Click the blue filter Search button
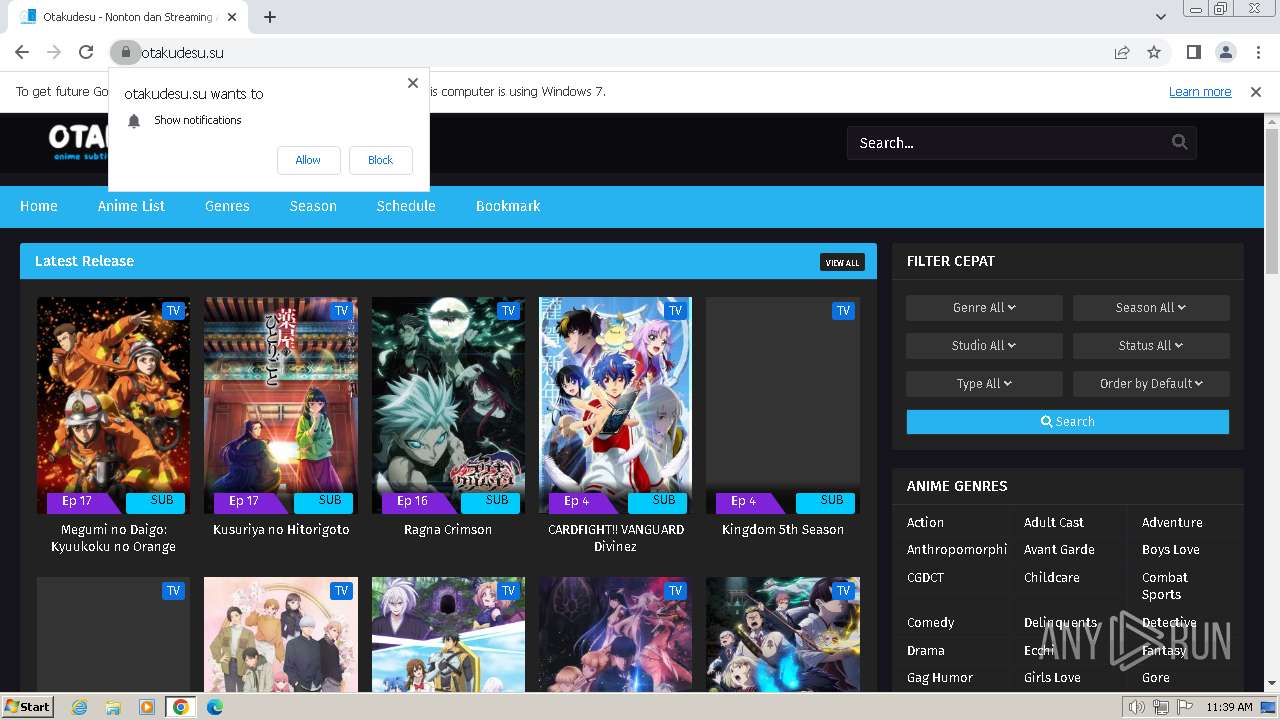 [1068, 422]
